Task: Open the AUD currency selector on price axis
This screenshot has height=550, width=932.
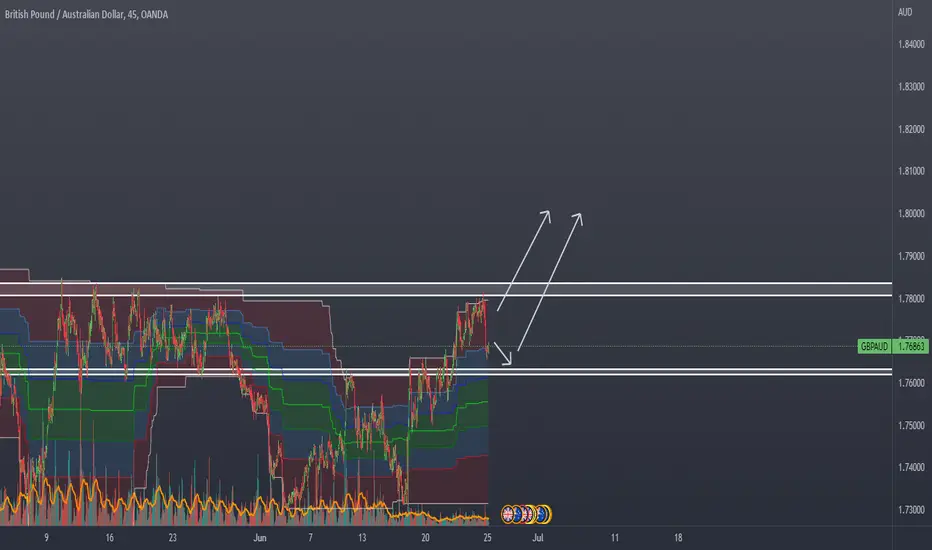Action: click(905, 12)
